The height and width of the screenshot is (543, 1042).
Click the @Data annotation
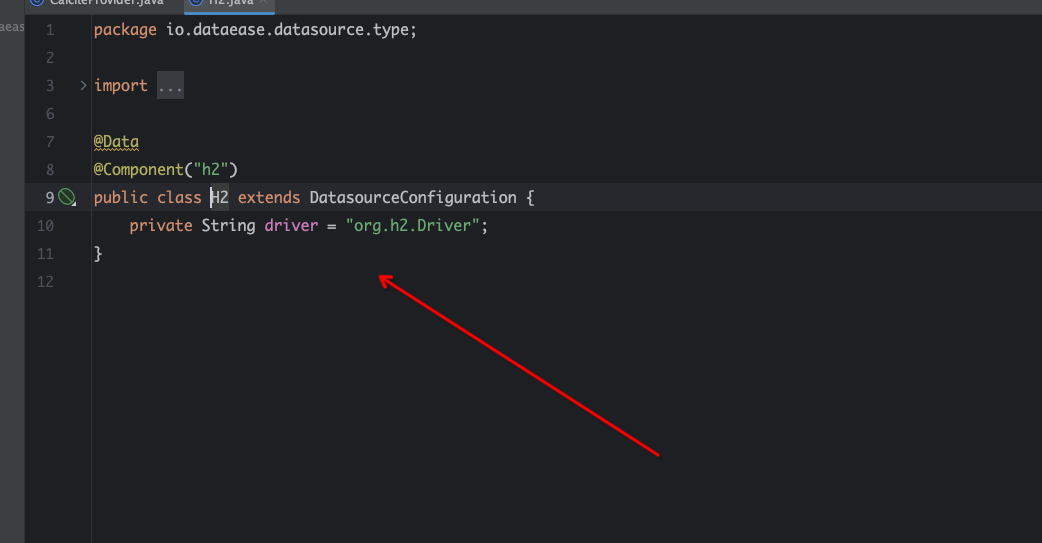(116, 142)
